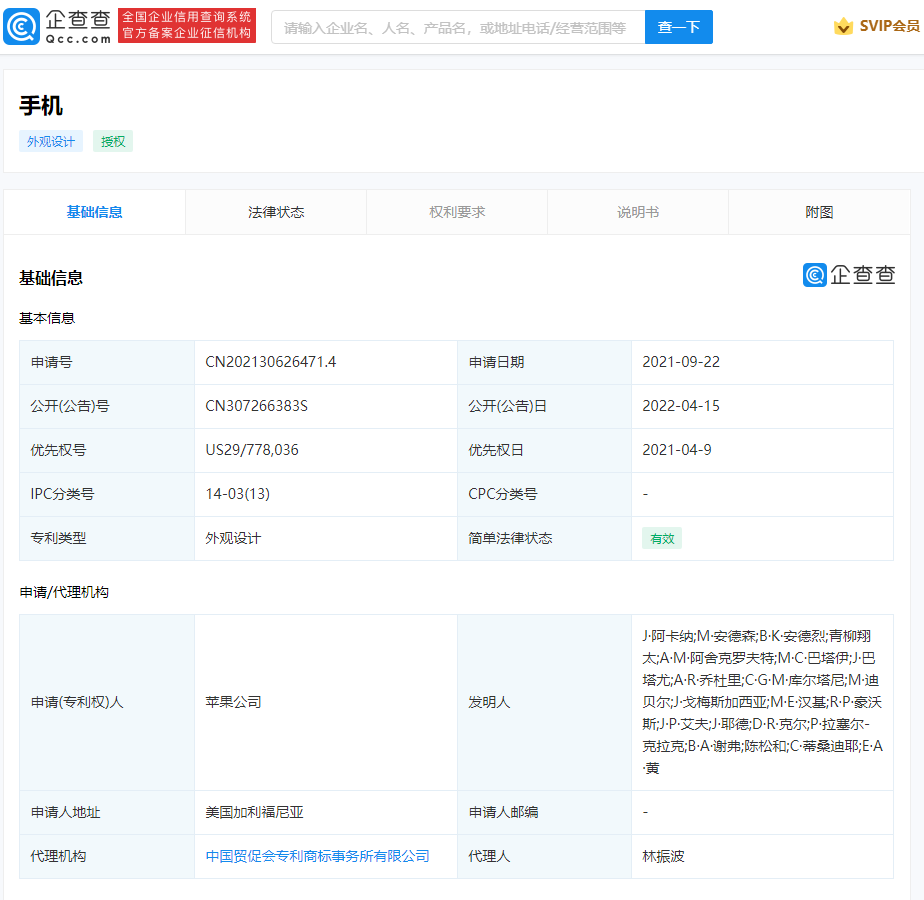Image resolution: width=924 pixels, height=900 pixels.
Task: Click the patent title 手机
Action: click(41, 106)
